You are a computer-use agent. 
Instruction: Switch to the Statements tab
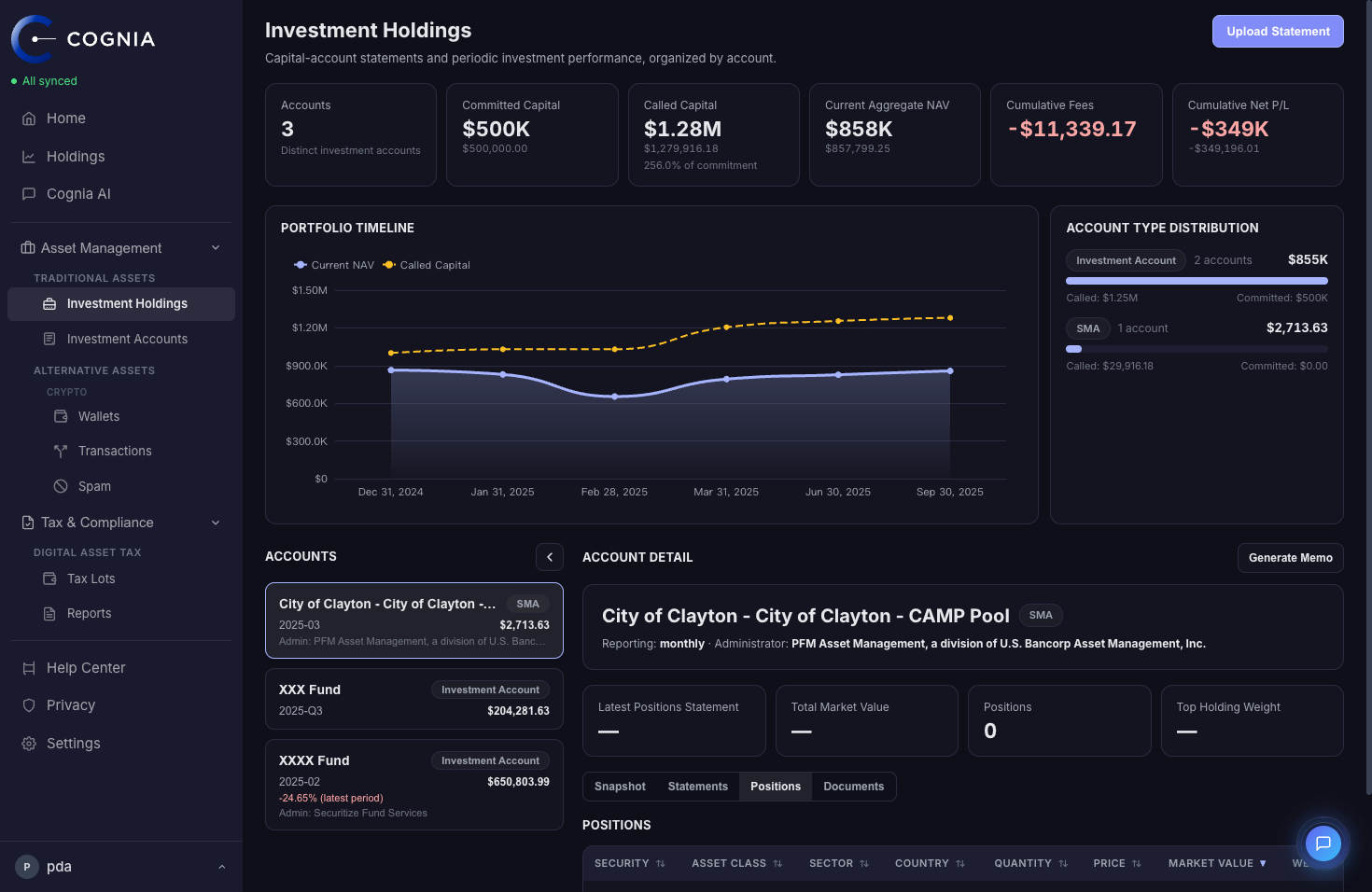point(698,787)
